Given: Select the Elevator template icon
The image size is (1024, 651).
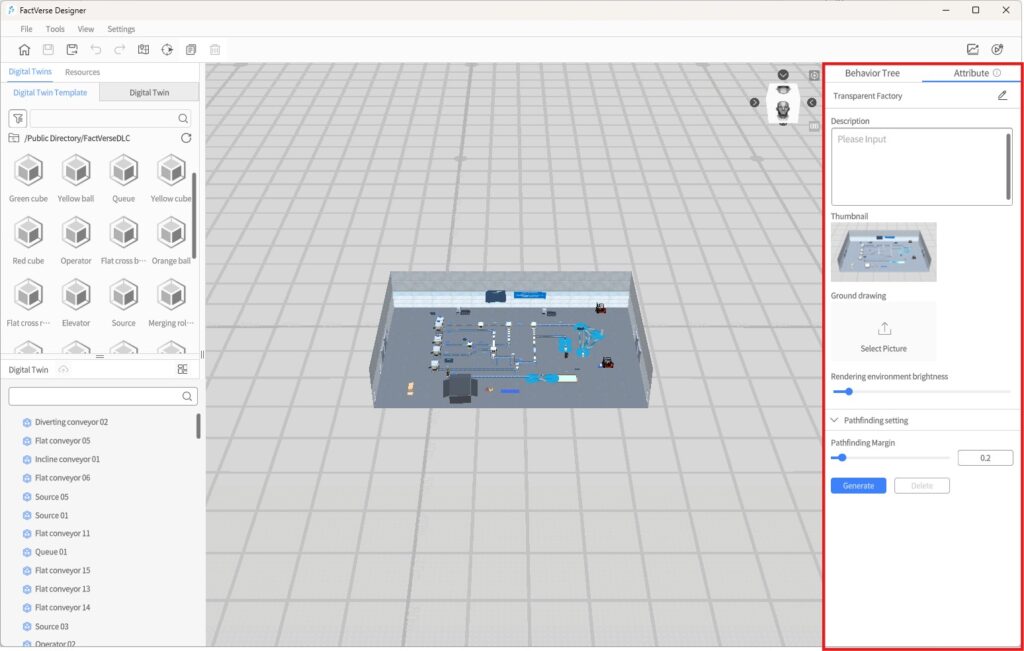Looking at the screenshot, I should [76, 295].
